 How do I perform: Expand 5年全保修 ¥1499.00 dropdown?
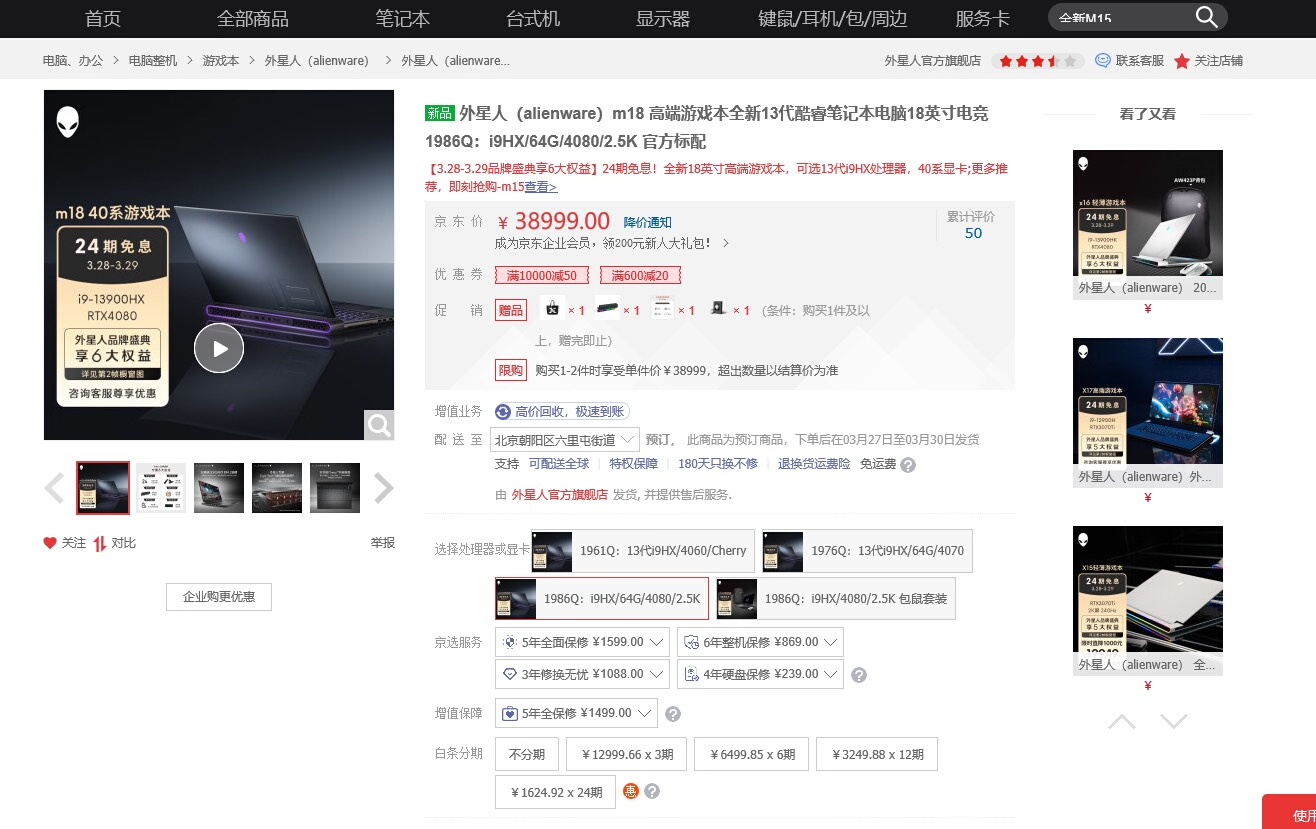(577, 713)
